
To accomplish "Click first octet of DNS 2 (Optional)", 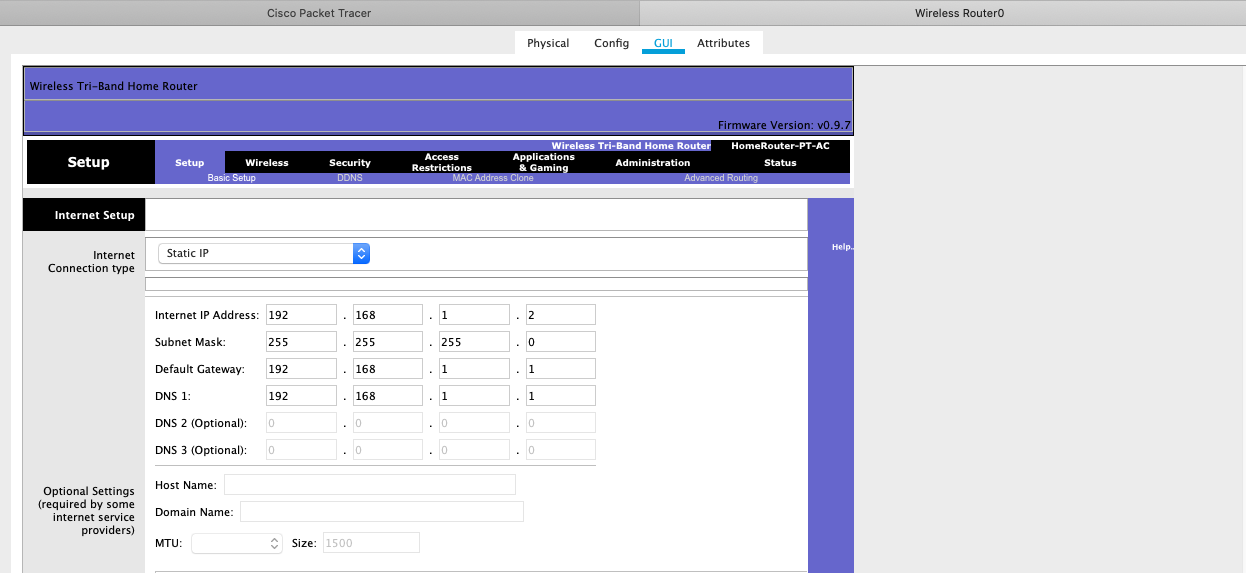I will tap(301, 422).
